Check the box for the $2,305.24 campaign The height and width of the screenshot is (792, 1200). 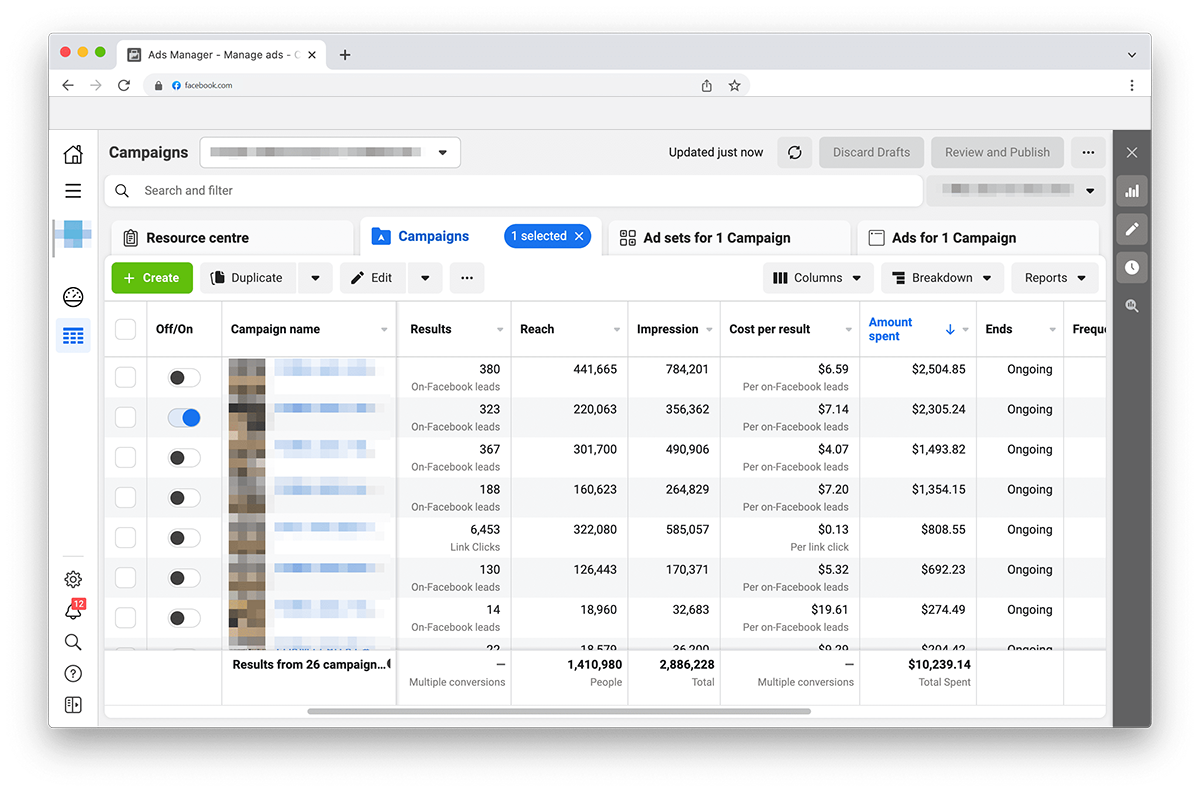(125, 417)
